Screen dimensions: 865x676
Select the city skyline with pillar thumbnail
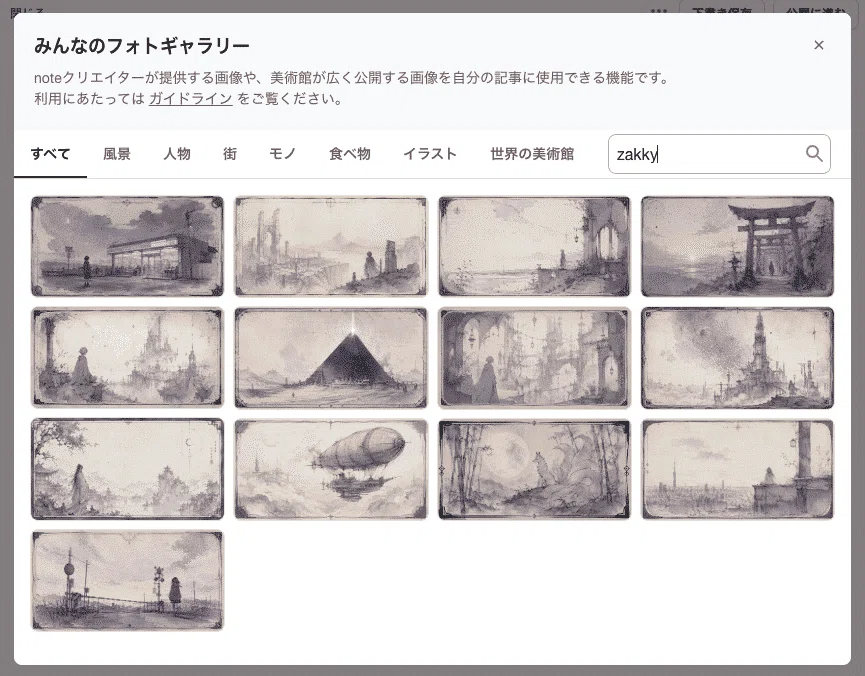coord(738,470)
